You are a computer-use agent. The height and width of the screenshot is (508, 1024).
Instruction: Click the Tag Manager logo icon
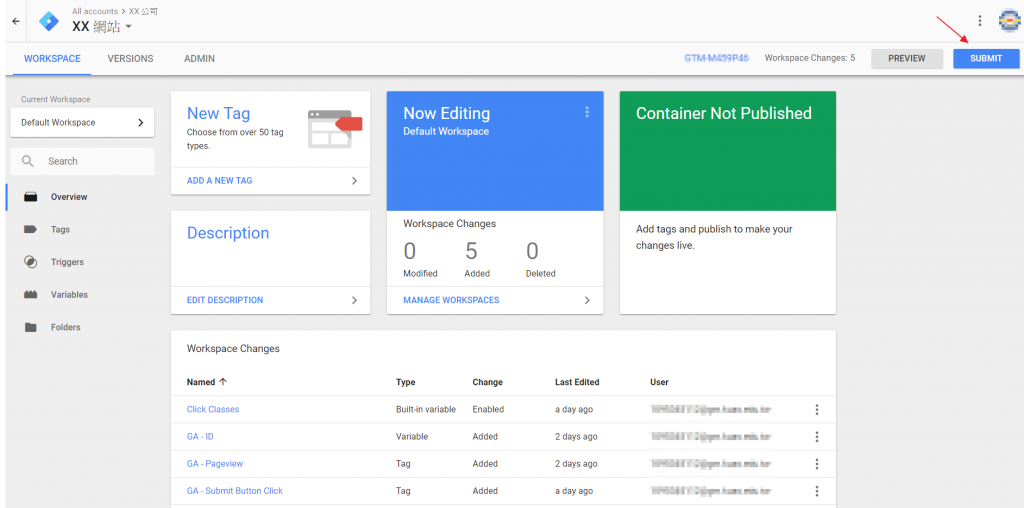tap(48, 21)
